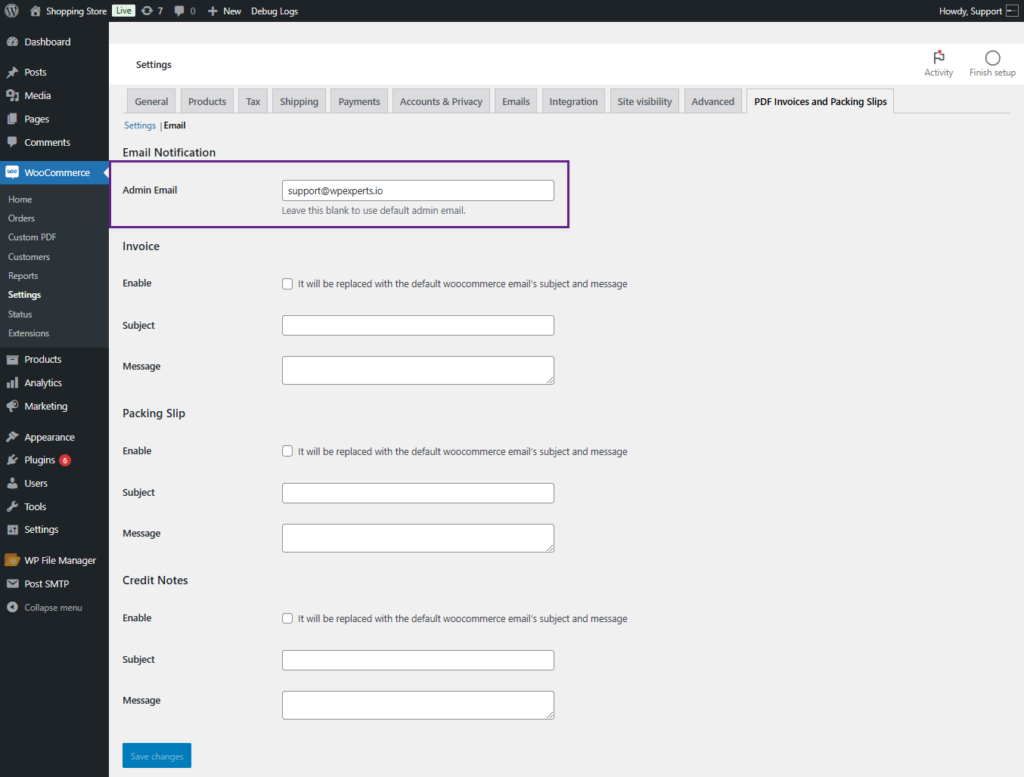Screen dimensions: 1024x777
Task: Select PDF Invoices and Packing Slips tab
Action: (x=820, y=101)
